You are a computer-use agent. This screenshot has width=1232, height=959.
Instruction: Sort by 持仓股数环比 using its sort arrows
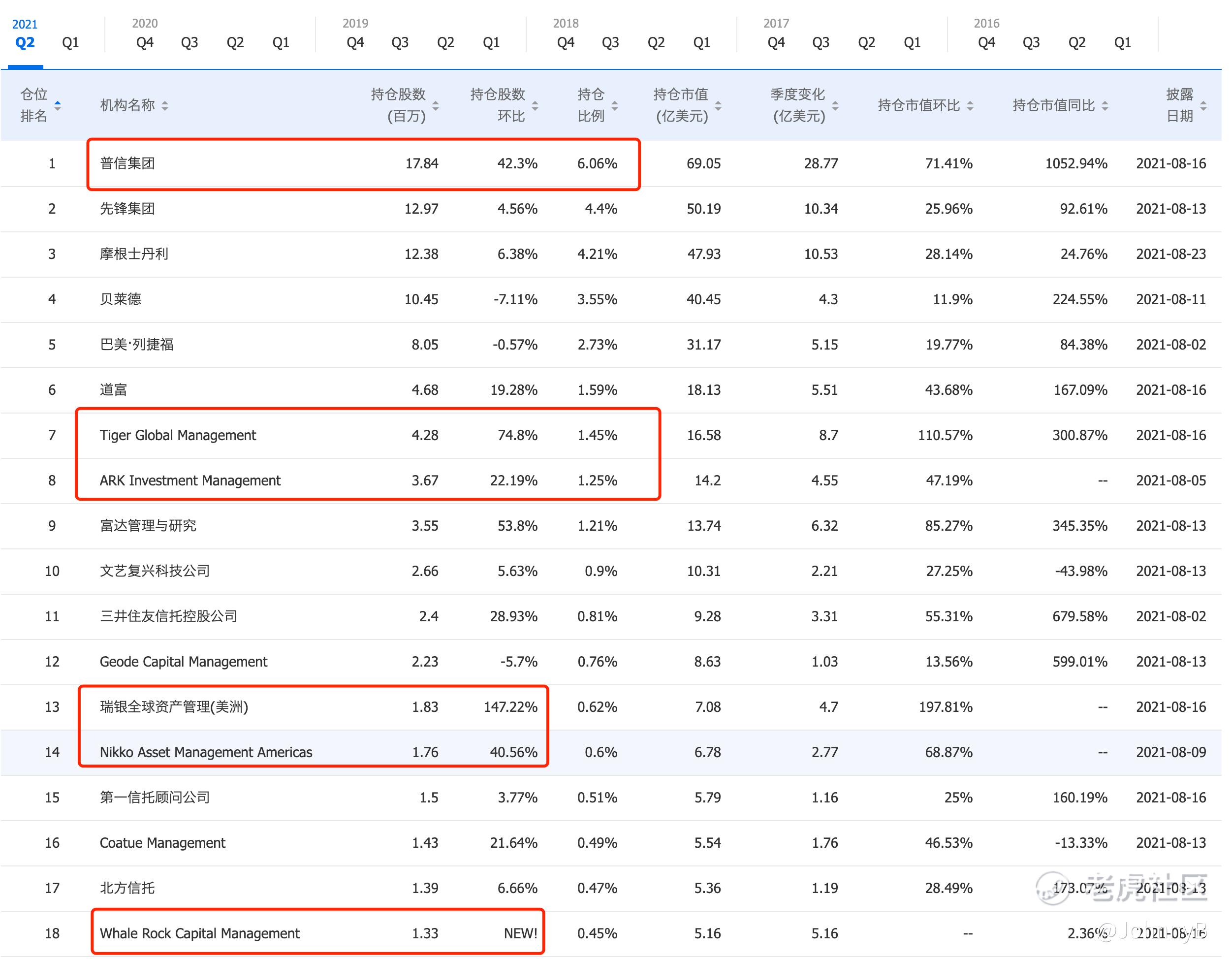click(x=536, y=105)
